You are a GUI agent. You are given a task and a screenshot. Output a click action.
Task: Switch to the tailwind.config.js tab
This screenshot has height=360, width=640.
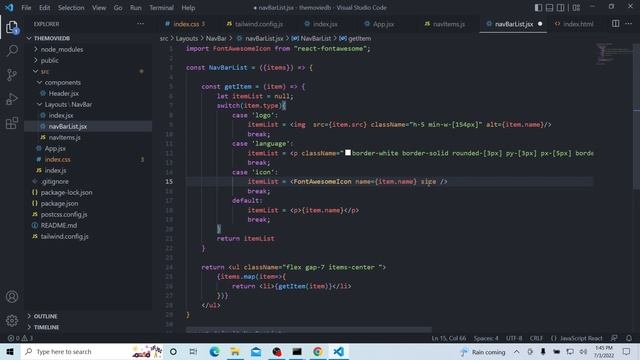[259, 24]
